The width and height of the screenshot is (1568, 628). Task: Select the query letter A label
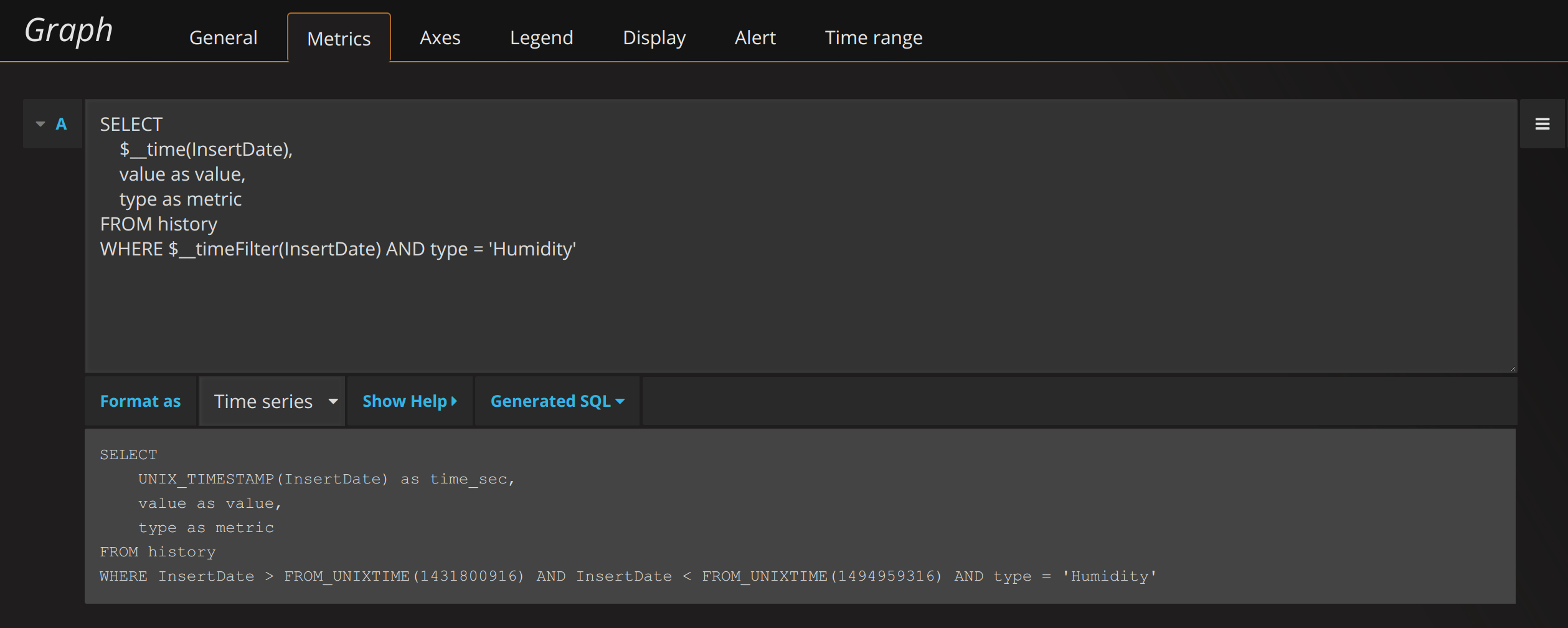click(61, 124)
